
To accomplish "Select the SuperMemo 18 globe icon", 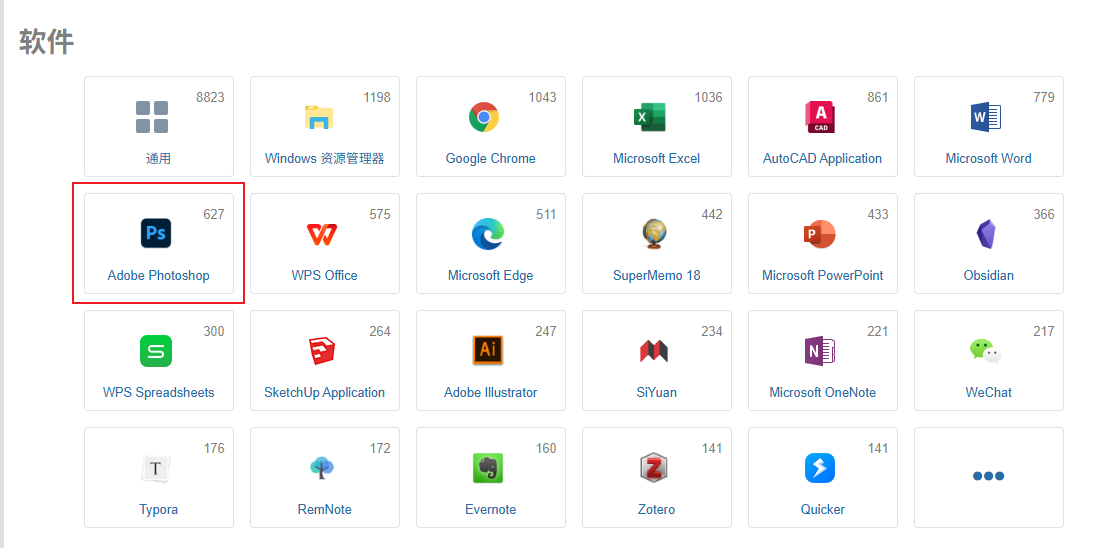I will [x=654, y=234].
